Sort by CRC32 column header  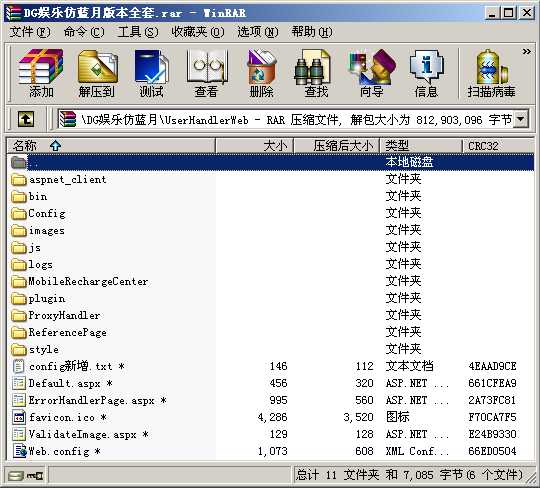coord(498,146)
